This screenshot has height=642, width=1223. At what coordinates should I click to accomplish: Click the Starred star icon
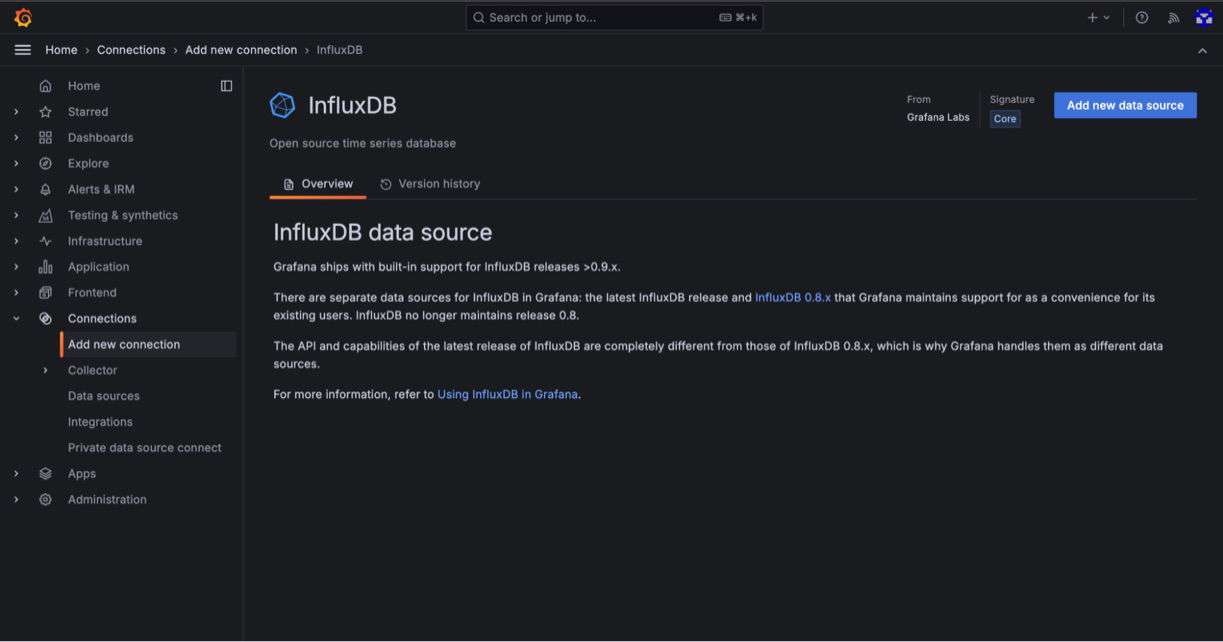[45, 112]
